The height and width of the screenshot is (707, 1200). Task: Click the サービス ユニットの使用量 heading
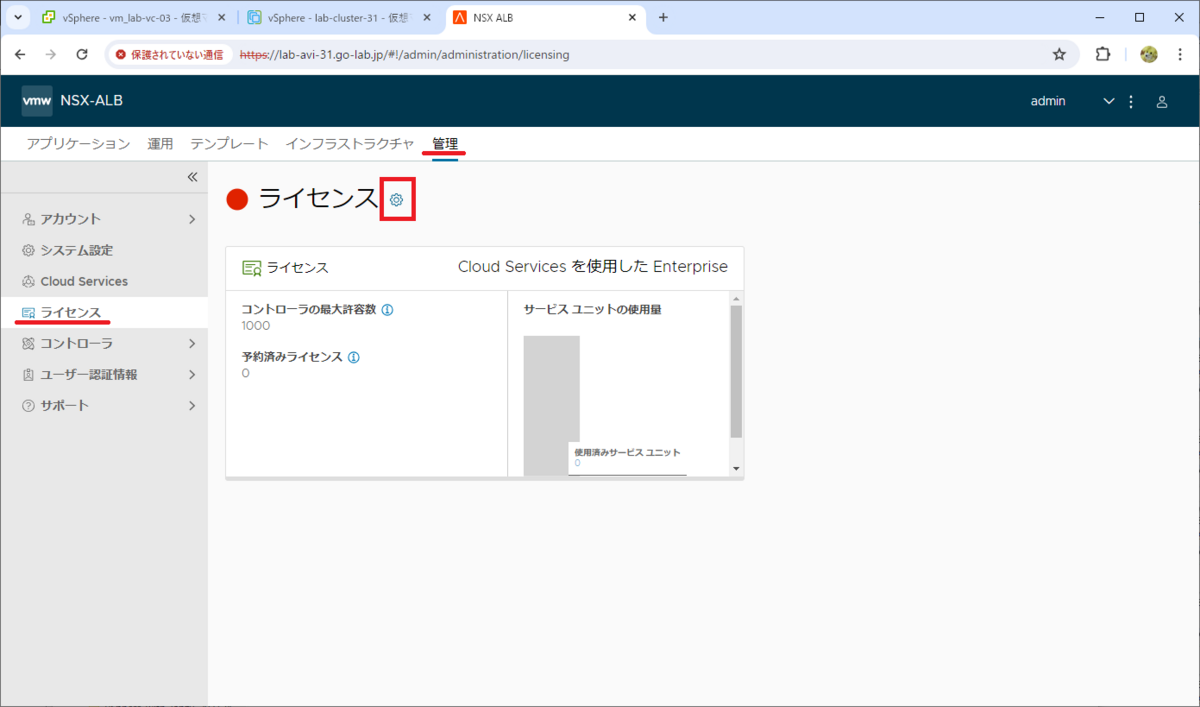pos(592,309)
